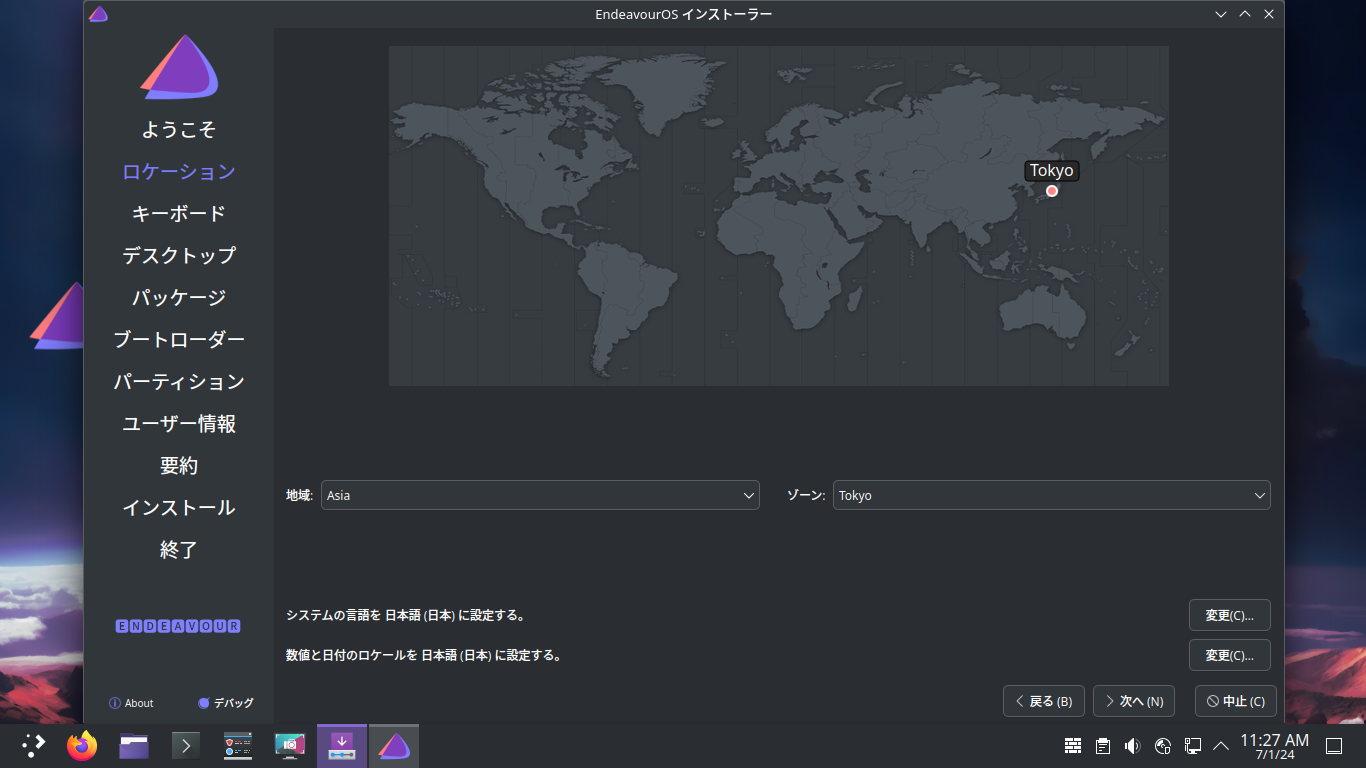The width and height of the screenshot is (1366, 768).
Task: Select the ロケーション step in sidebar
Action: pyautogui.click(x=179, y=171)
